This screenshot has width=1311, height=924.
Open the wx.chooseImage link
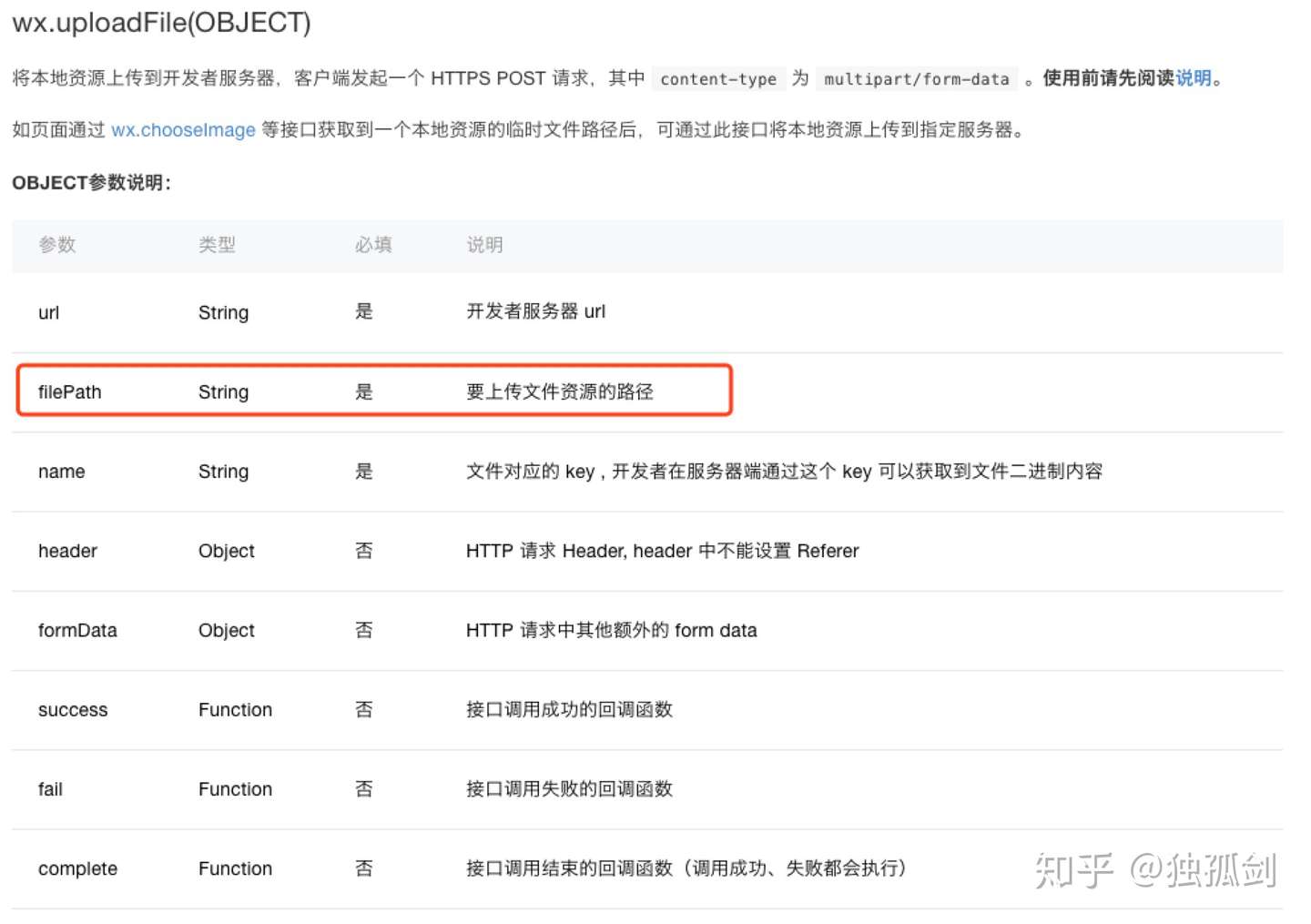183,130
